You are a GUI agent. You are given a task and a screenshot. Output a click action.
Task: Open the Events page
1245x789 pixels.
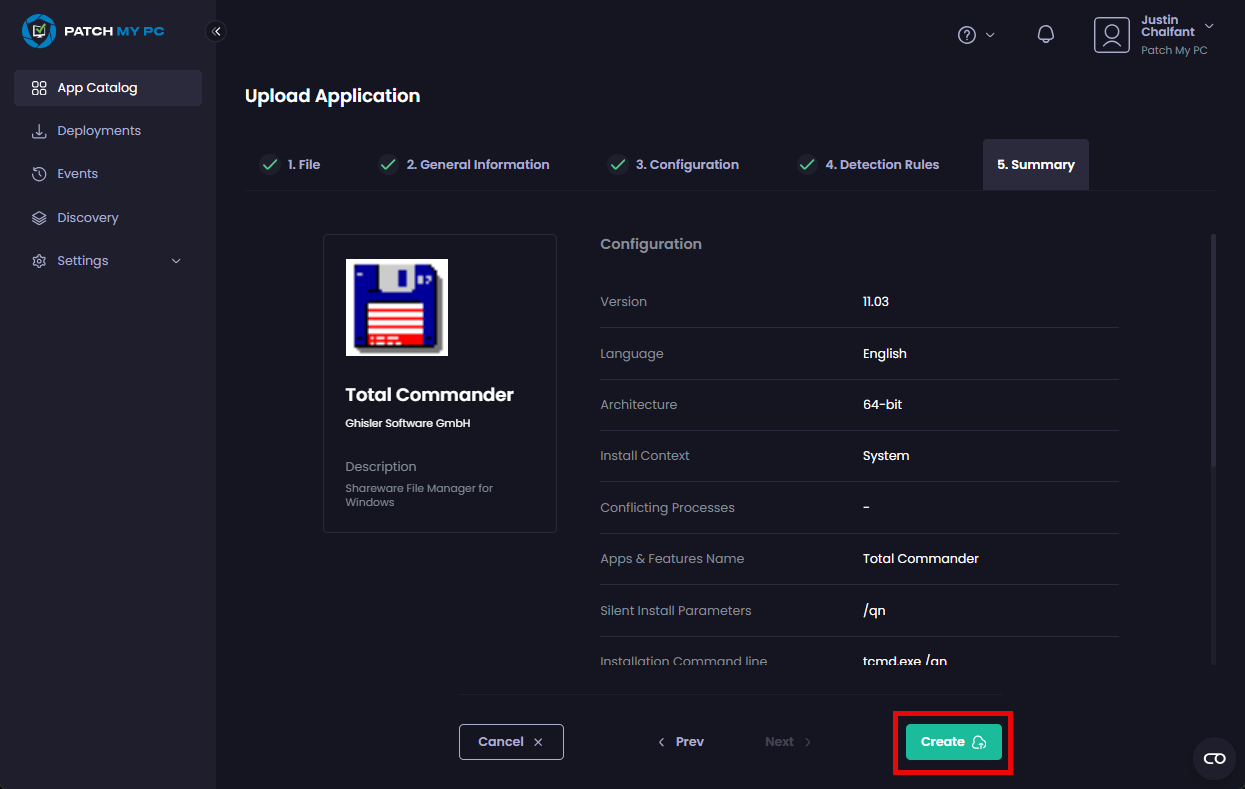77,174
